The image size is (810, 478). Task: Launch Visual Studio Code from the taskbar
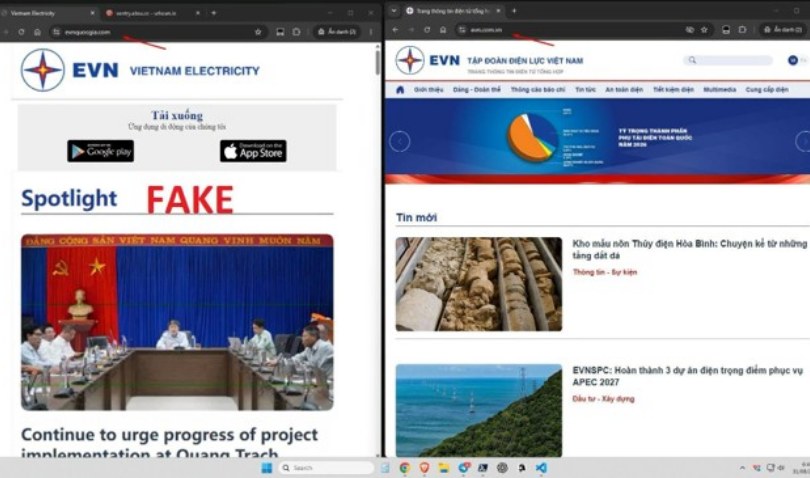click(541, 468)
